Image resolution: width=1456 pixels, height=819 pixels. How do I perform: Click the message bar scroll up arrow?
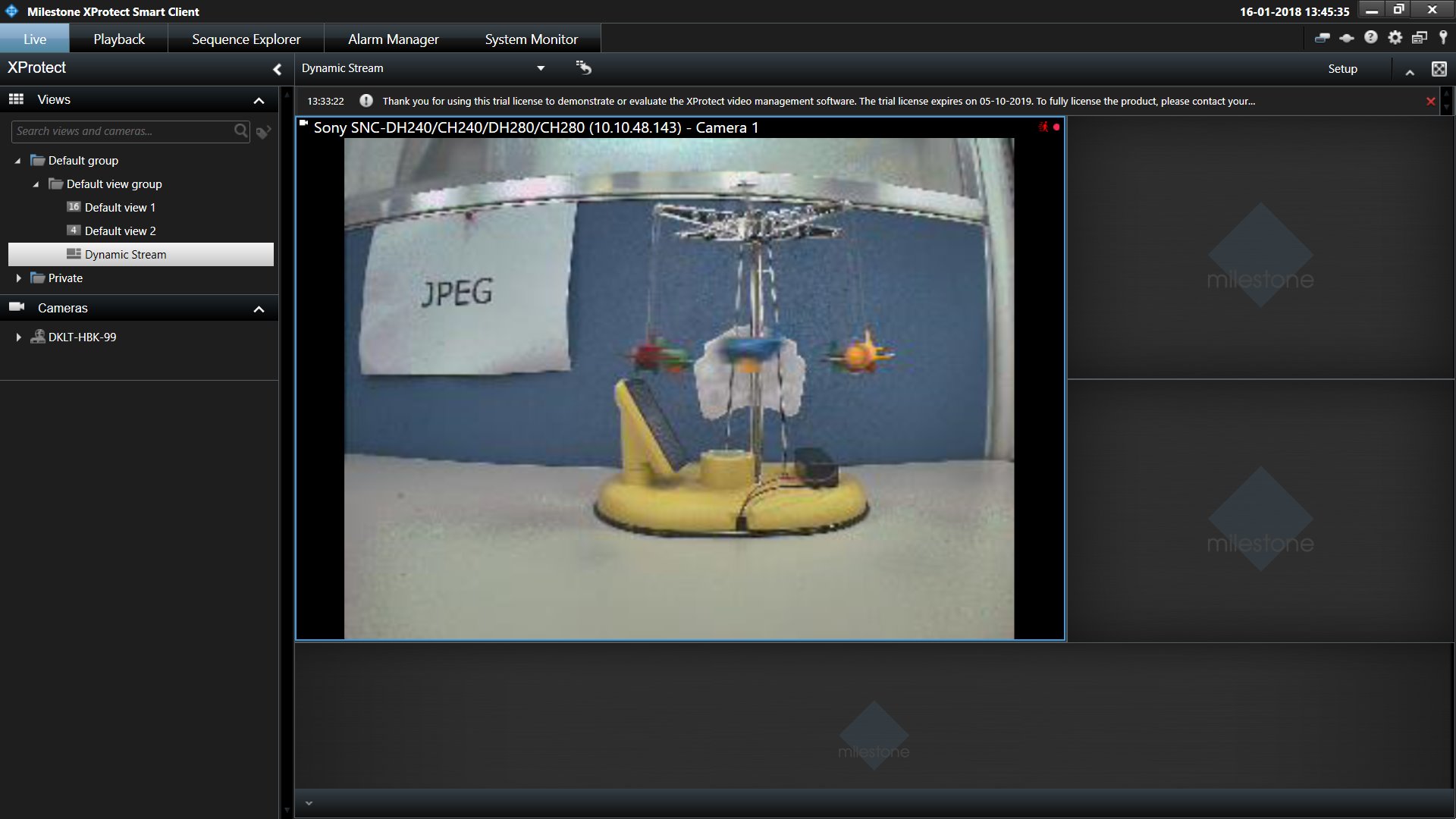[1446, 93]
